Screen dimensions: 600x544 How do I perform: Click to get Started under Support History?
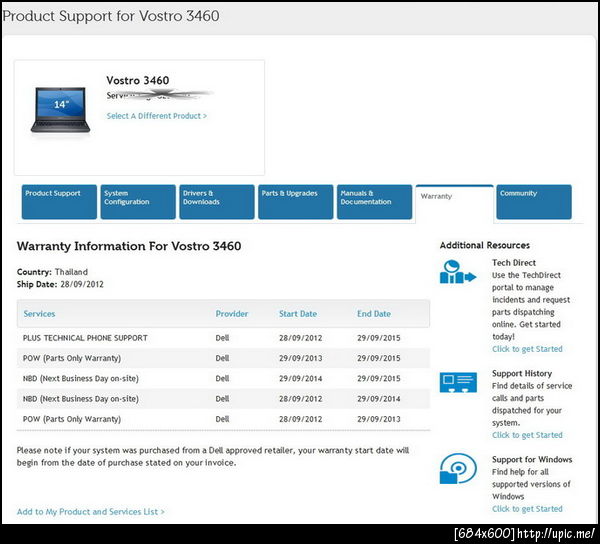pyautogui.click(x=527, y=435)
